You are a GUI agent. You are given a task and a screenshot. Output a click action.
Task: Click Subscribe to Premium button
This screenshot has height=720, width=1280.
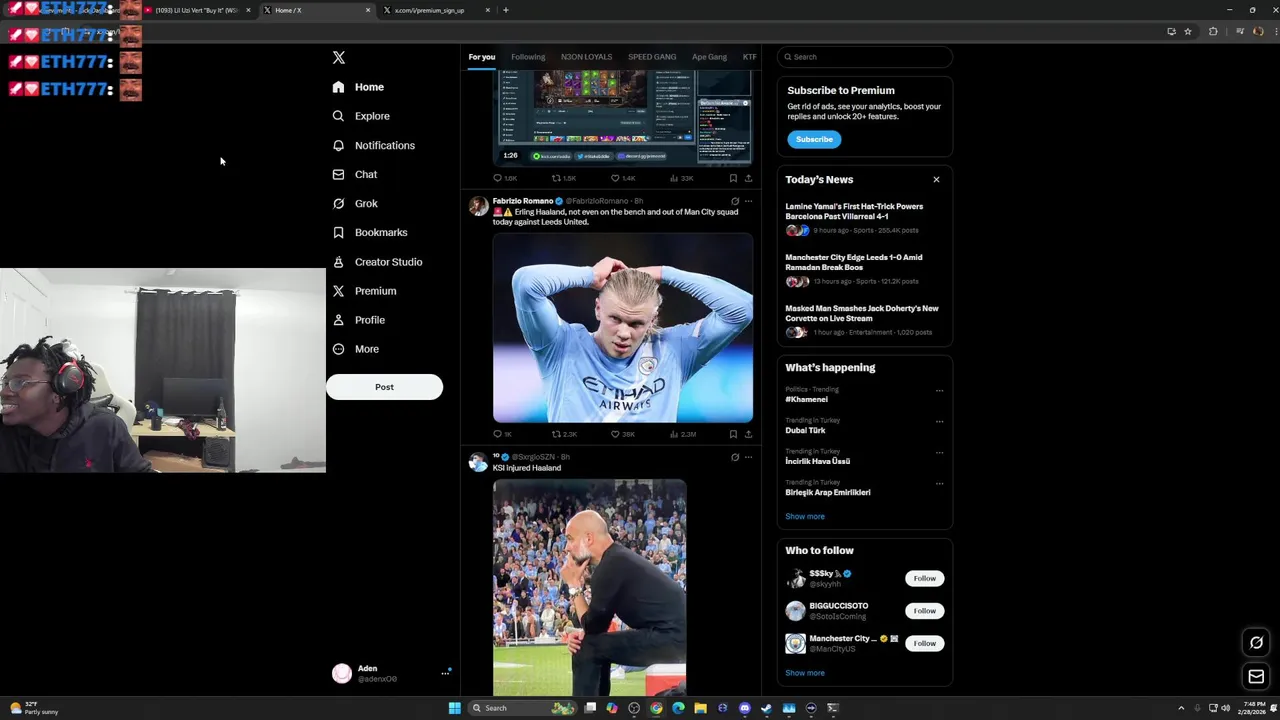point(814,139)
